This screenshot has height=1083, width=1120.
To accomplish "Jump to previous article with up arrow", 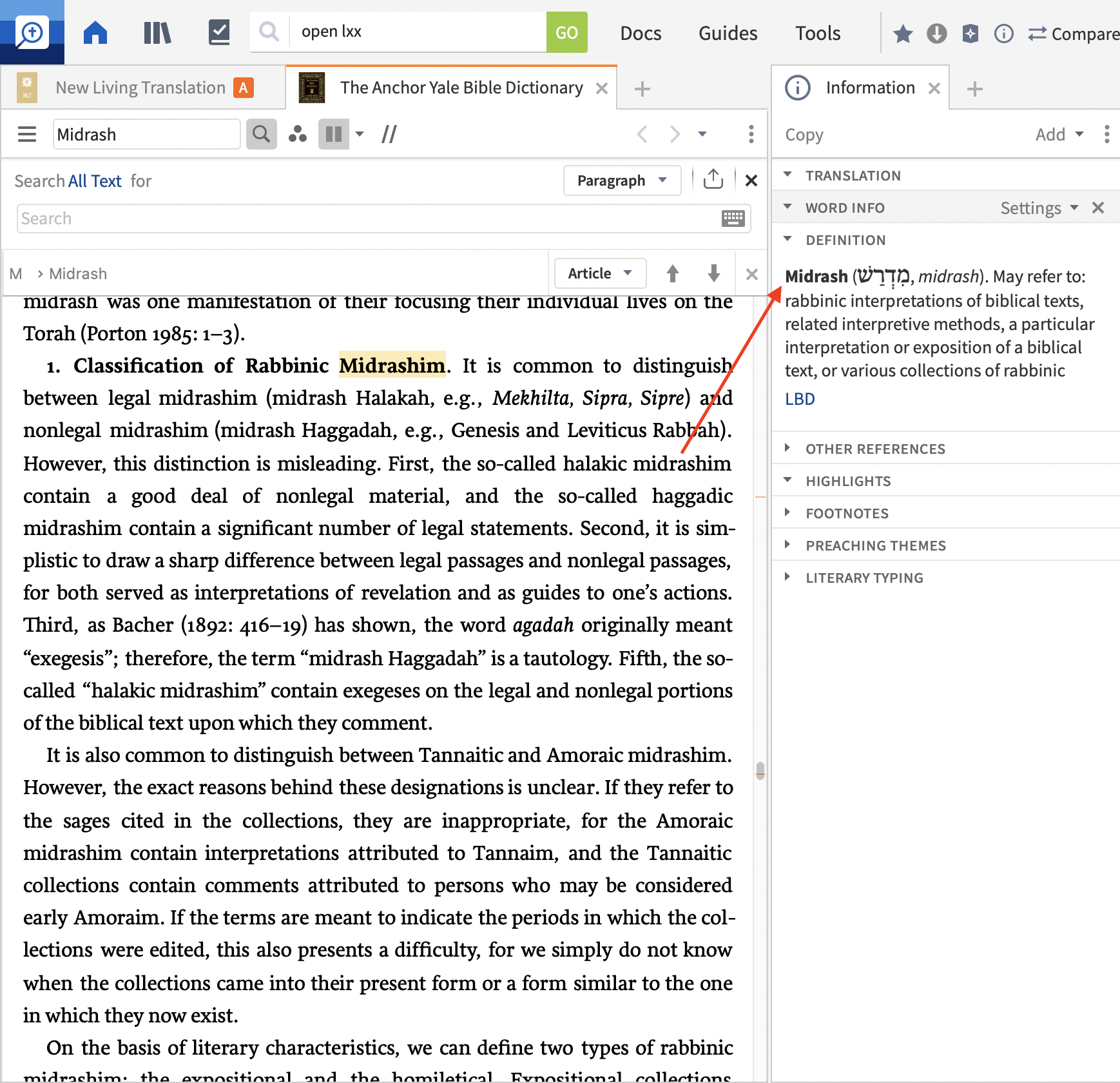I will click(x=673, y=273).
